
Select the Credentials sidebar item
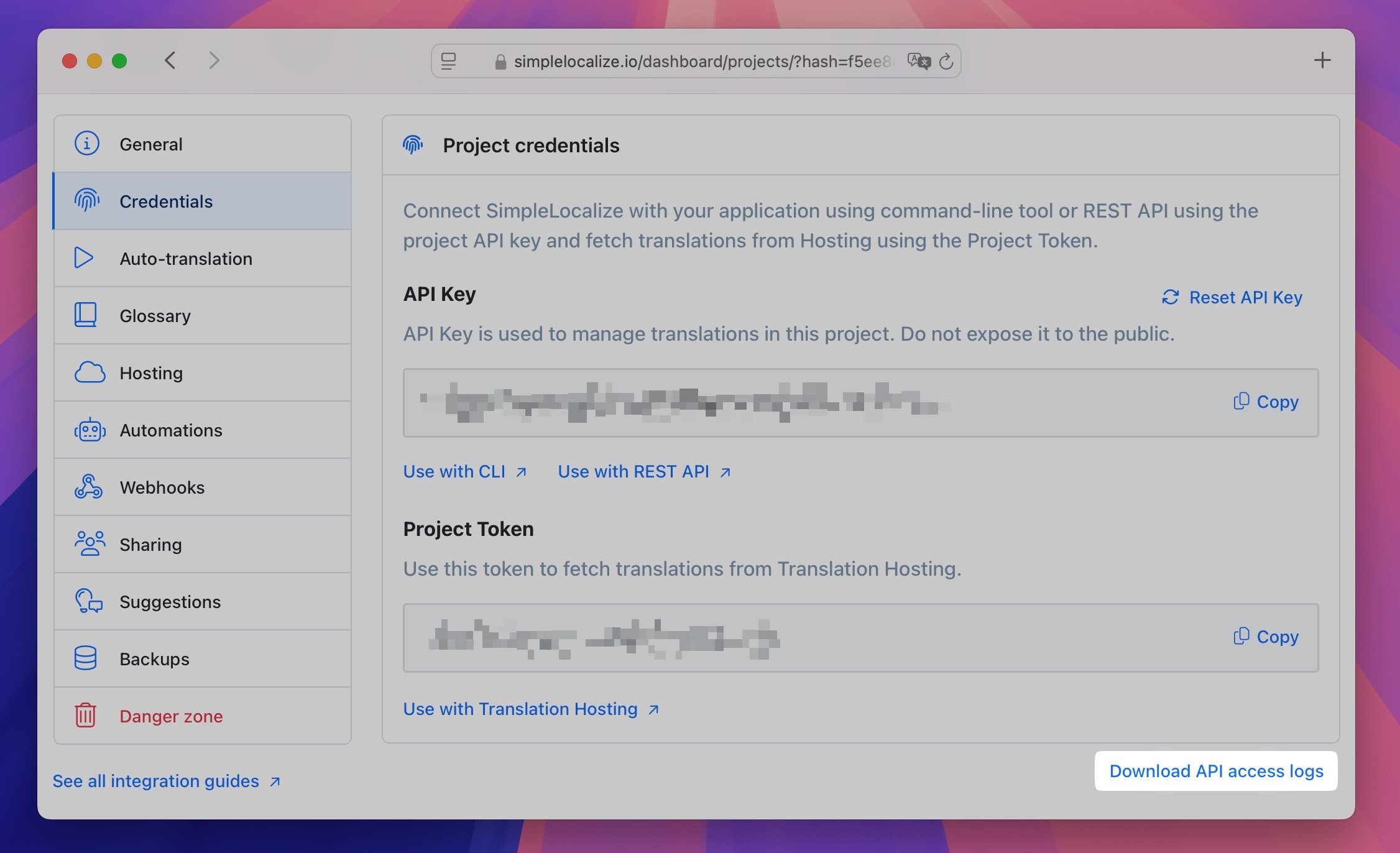point(203,201)
